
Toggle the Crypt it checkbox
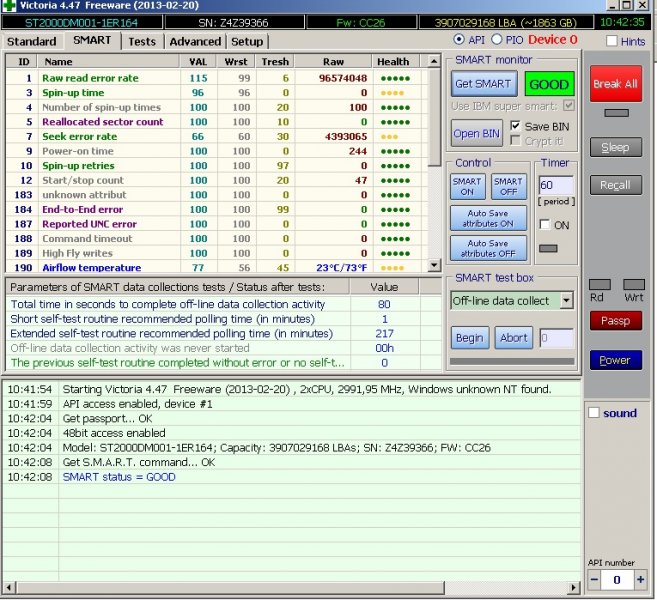pyautogui.click(x=515, y=141)
